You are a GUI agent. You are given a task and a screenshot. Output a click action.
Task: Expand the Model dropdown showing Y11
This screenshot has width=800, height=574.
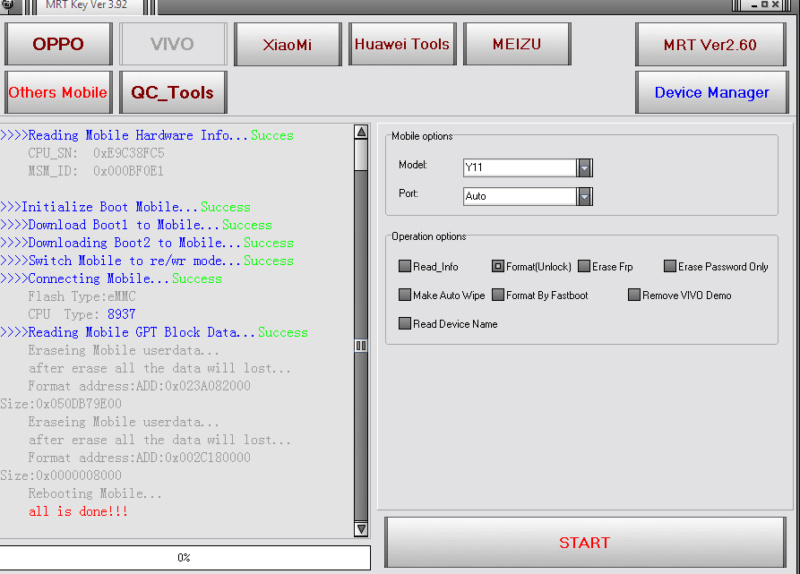coord(585,168)
